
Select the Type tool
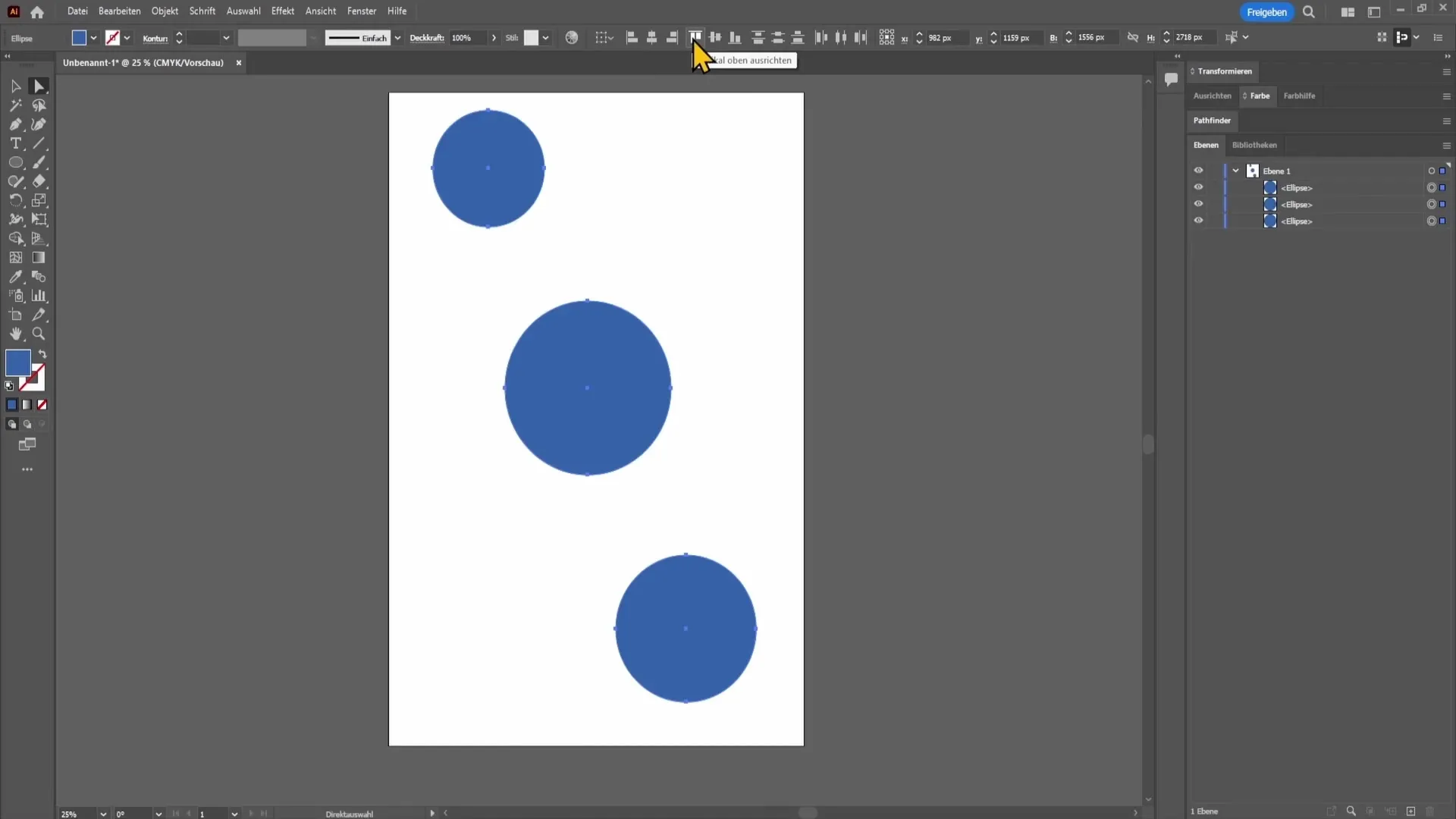click(x=15, y=143)
